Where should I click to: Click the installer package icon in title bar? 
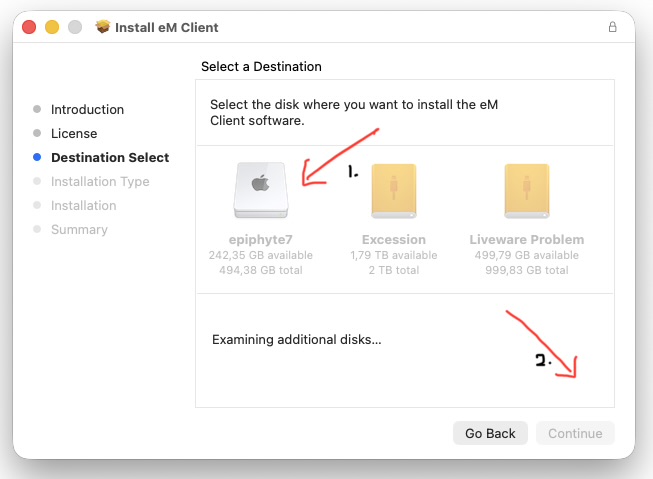tap(102, 27)
